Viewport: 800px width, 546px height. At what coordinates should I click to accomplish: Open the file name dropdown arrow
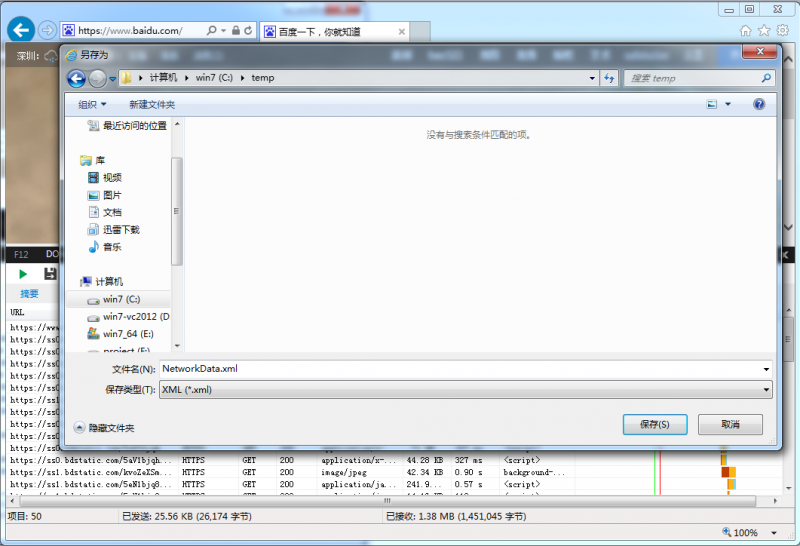[766, 369]
